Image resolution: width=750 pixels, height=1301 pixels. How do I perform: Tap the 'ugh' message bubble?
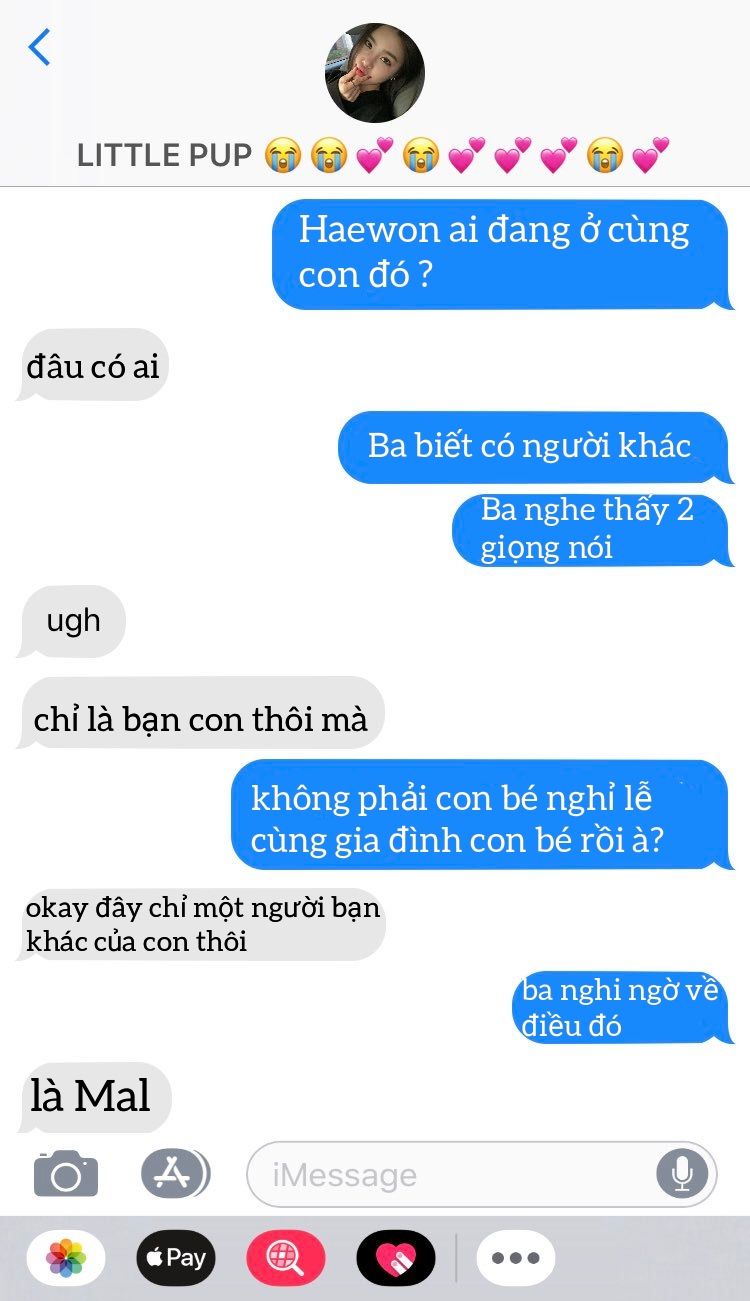(72, 621)
